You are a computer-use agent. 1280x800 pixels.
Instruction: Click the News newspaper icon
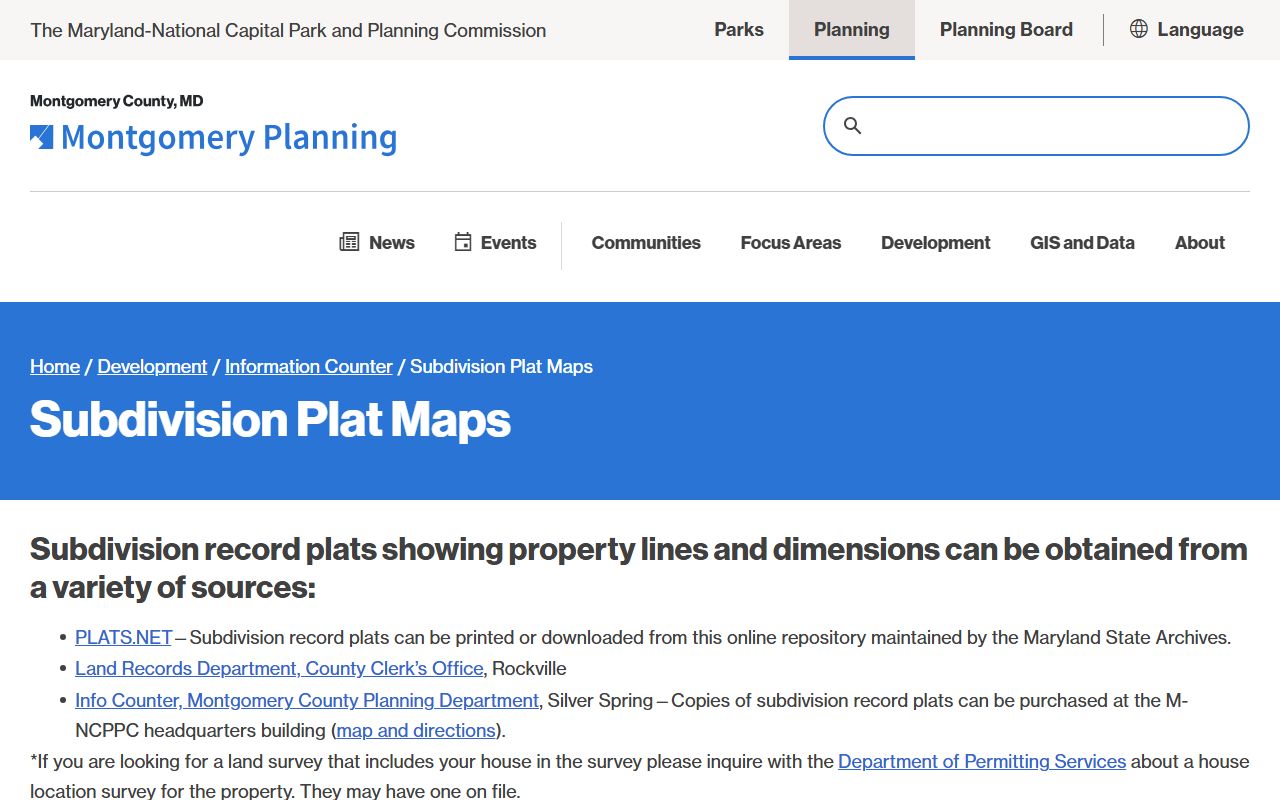click(x=349, y=242)
